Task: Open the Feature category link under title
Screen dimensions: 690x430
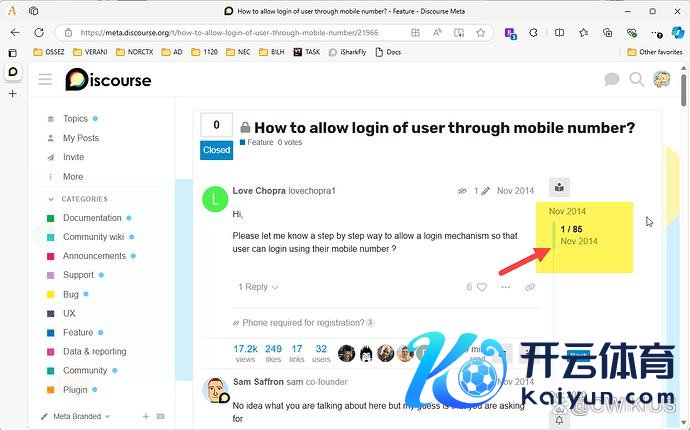Action: point(259,143)
